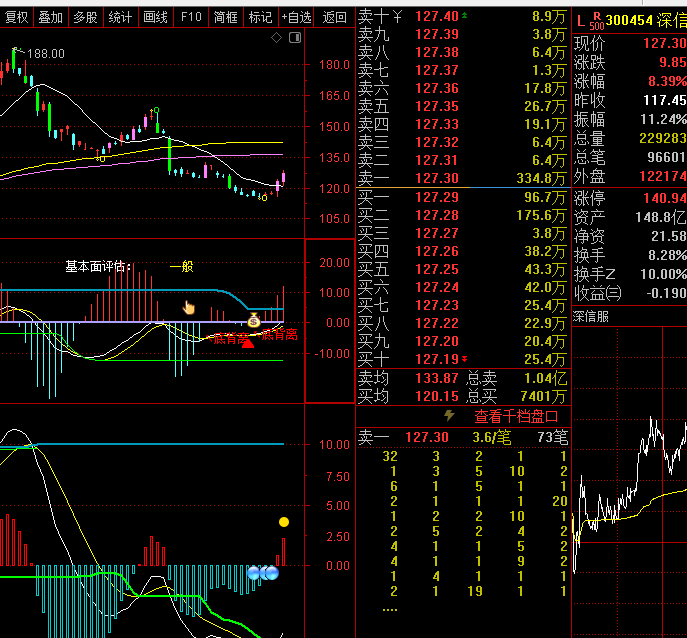Click the 复权 toolbar button

click(16, 17)
